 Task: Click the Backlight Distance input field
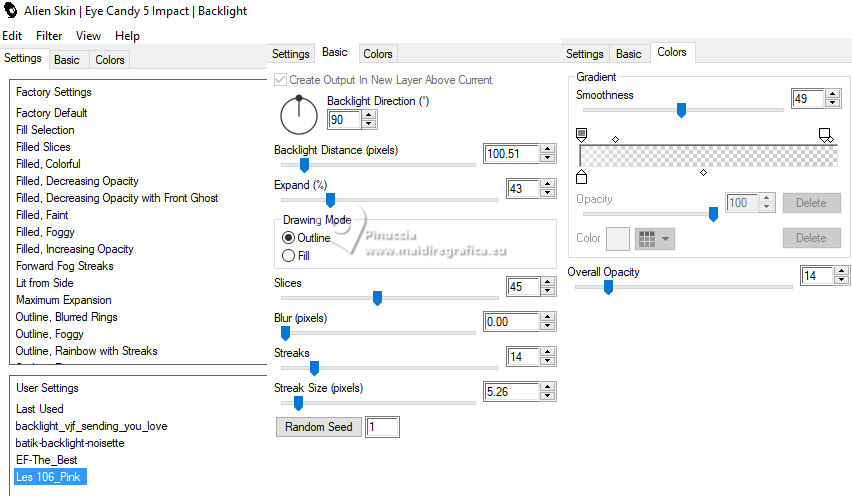point(510,154)
